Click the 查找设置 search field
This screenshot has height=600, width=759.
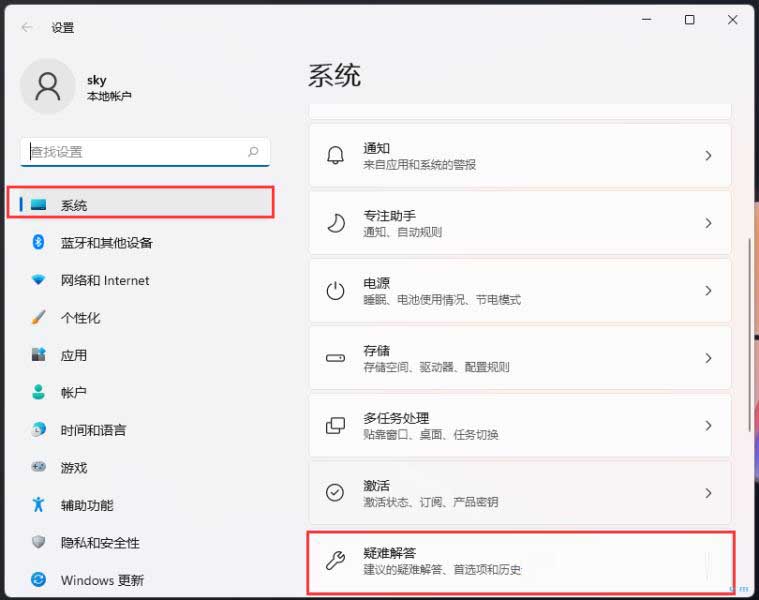135,152
